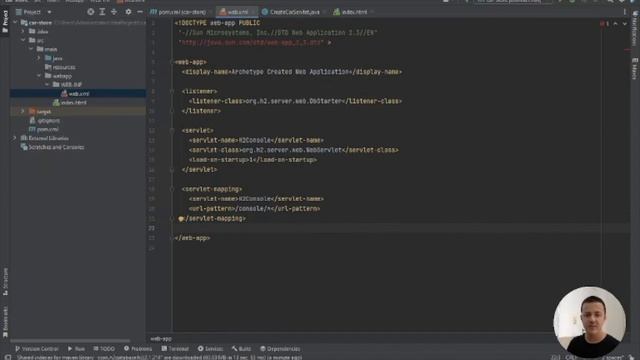Open the Dependencies tool window
640x360 pixels.
(x=280, y=349)
